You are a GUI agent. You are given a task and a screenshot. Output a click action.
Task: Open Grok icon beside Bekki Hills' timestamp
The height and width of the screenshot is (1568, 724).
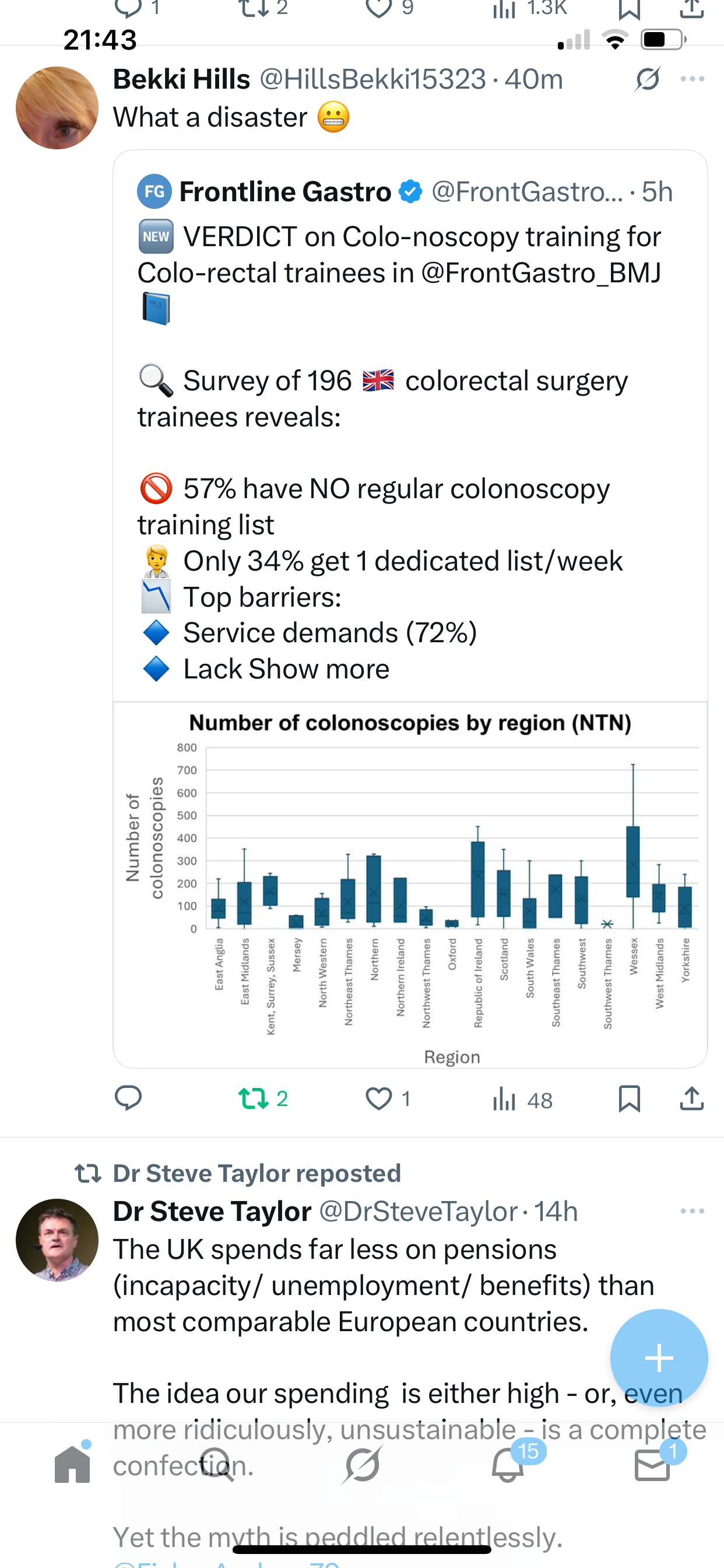[x=647, y=79]
